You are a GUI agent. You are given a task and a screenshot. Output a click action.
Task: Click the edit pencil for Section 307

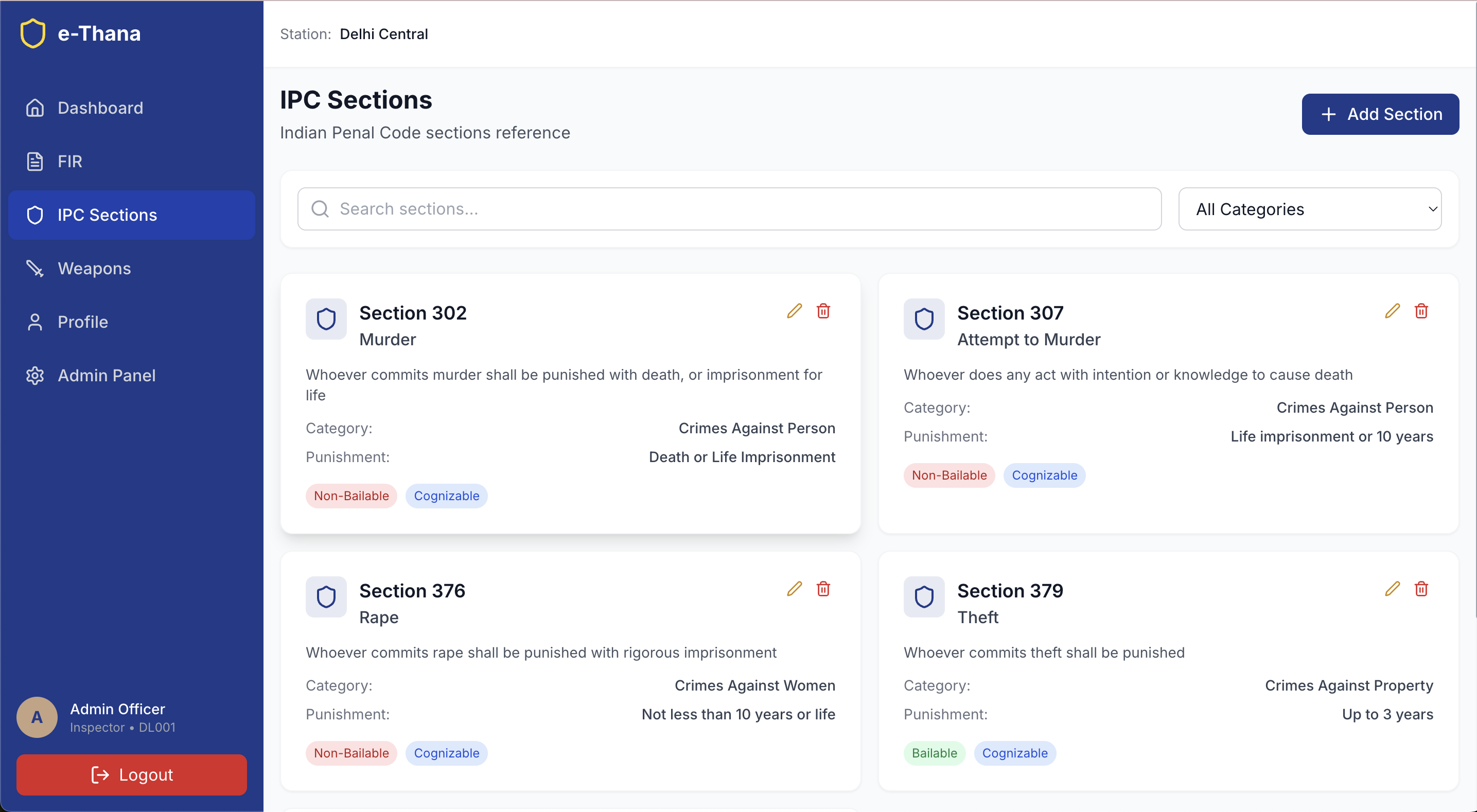click(x=1392, y=311)
